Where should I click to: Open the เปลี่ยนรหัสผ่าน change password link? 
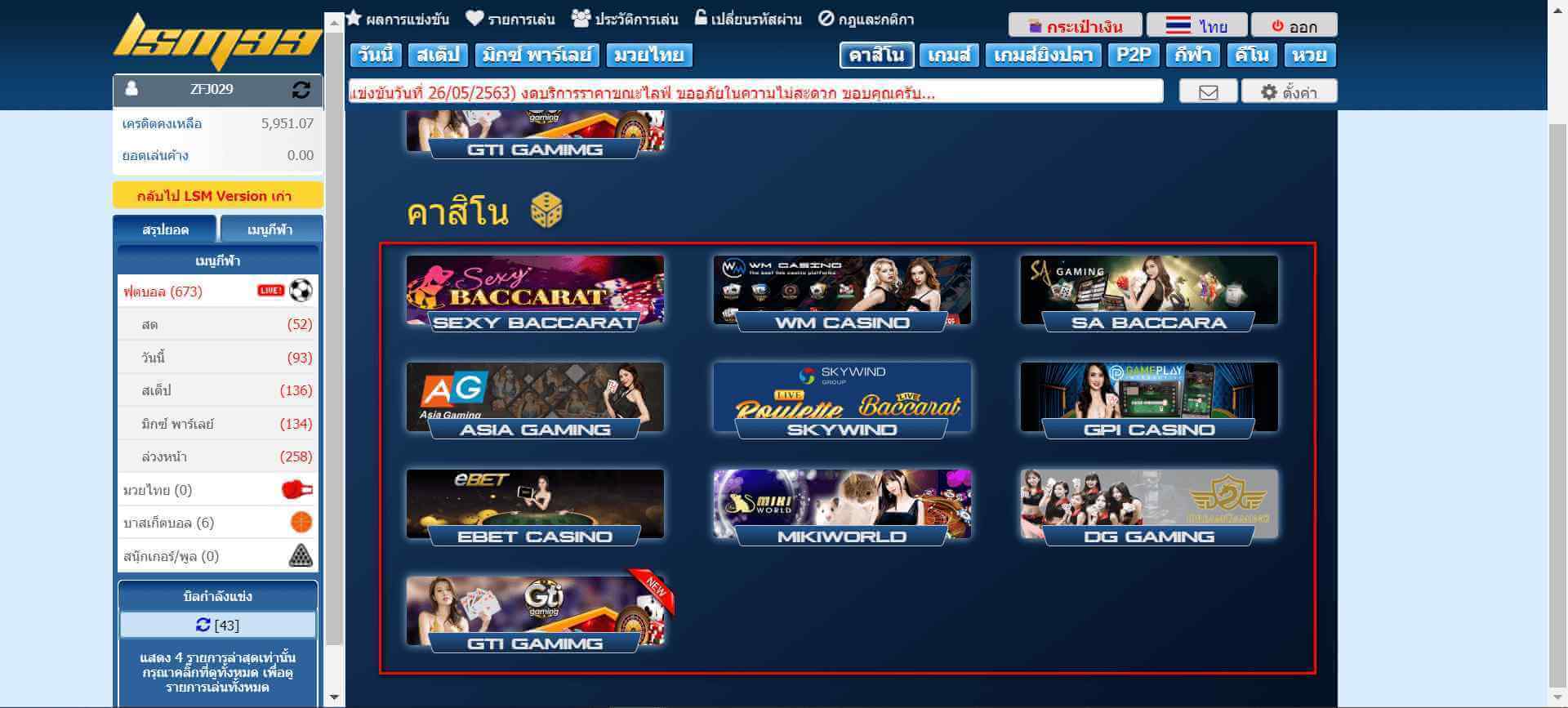pos(748,19)
